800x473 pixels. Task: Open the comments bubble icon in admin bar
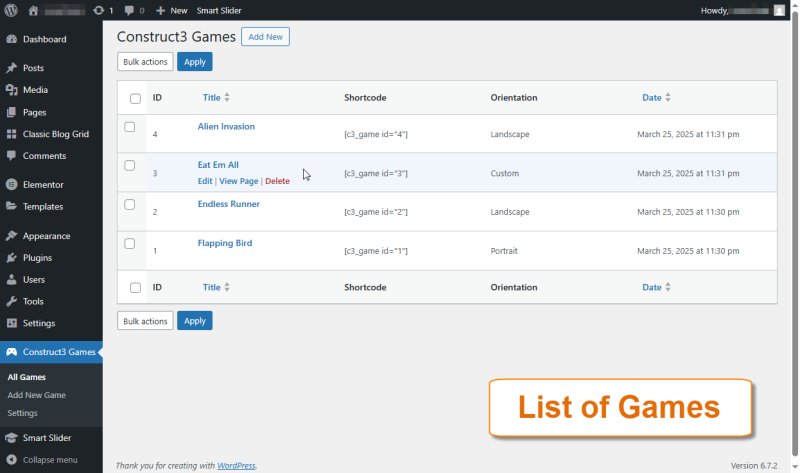point(129,10)
